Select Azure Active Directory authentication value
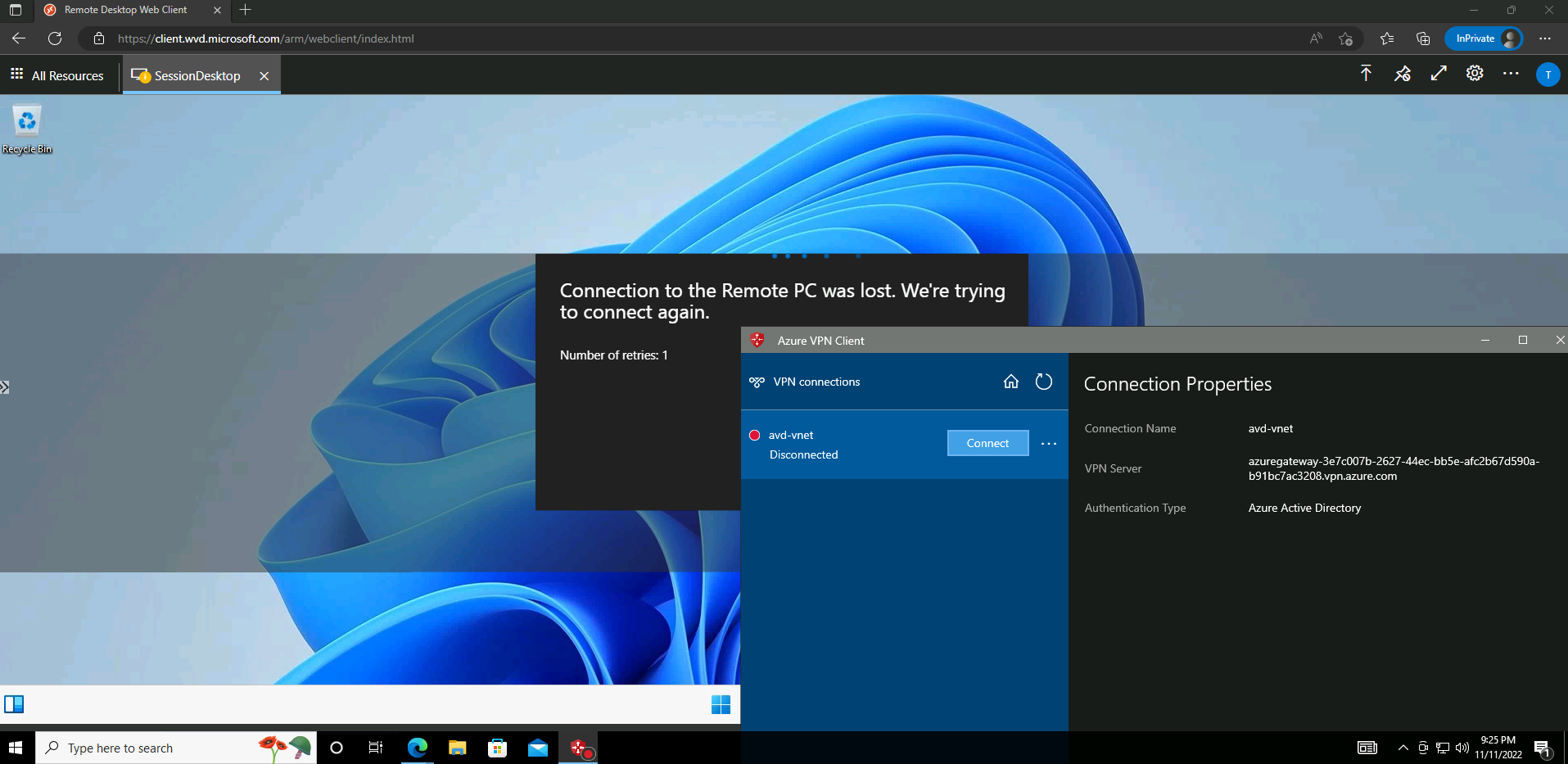This screenshot has height=764, width=1568. (1304, 508)
